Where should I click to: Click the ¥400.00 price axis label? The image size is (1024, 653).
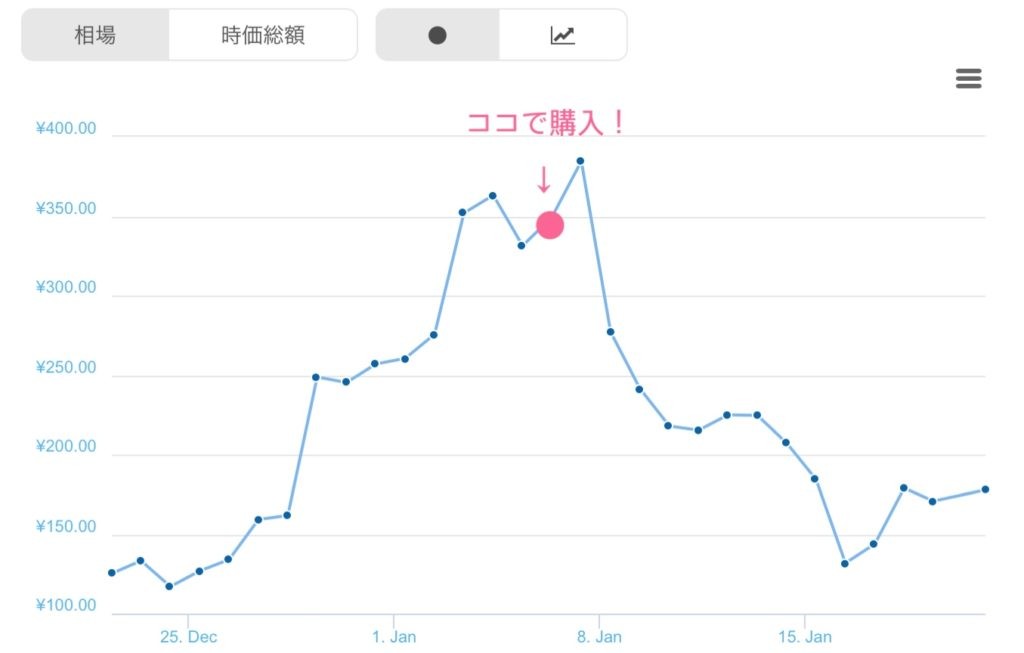tap(66, 129)
